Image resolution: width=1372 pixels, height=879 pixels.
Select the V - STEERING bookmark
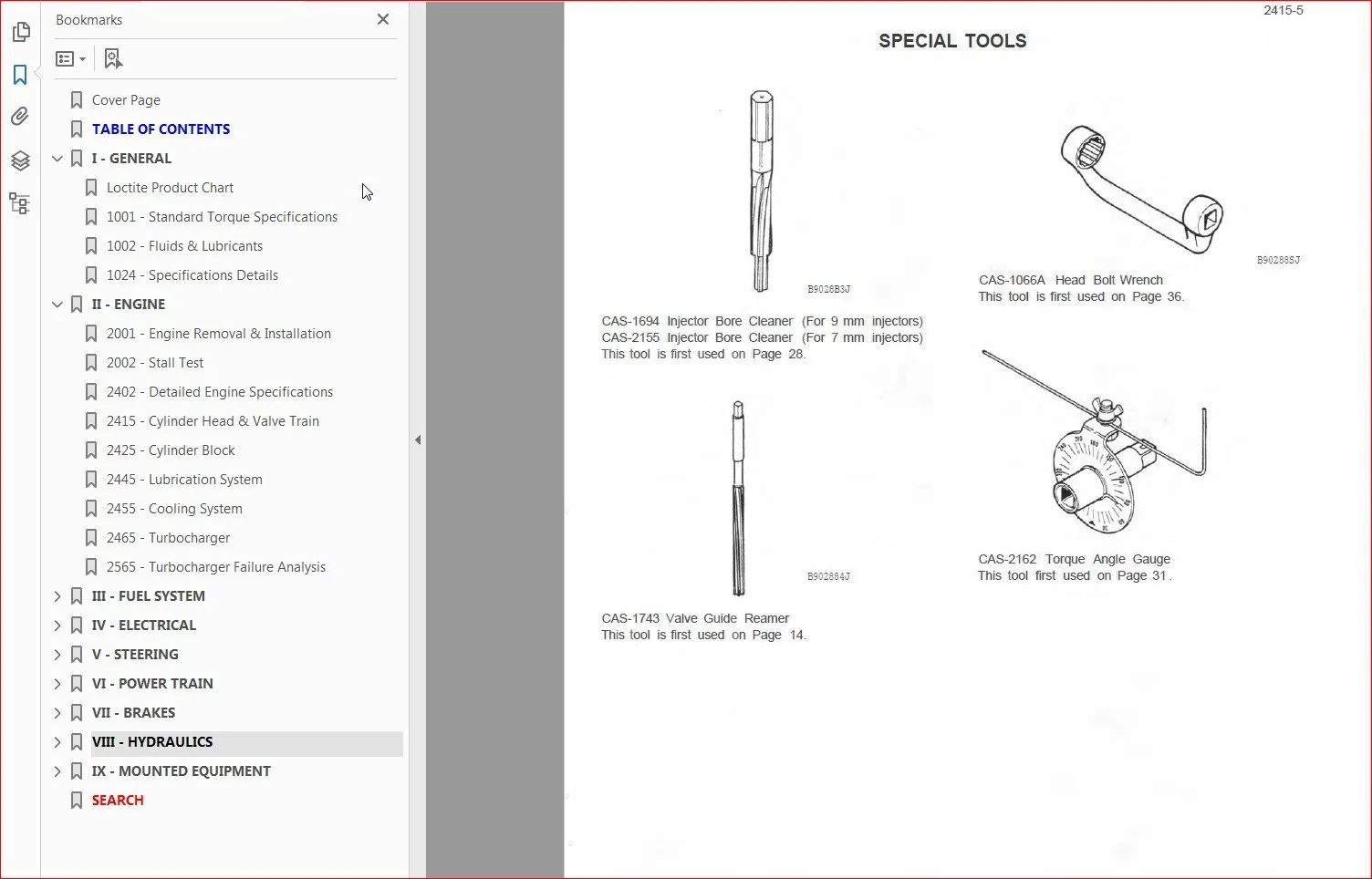pyautogui.click(x=135, y=655)
